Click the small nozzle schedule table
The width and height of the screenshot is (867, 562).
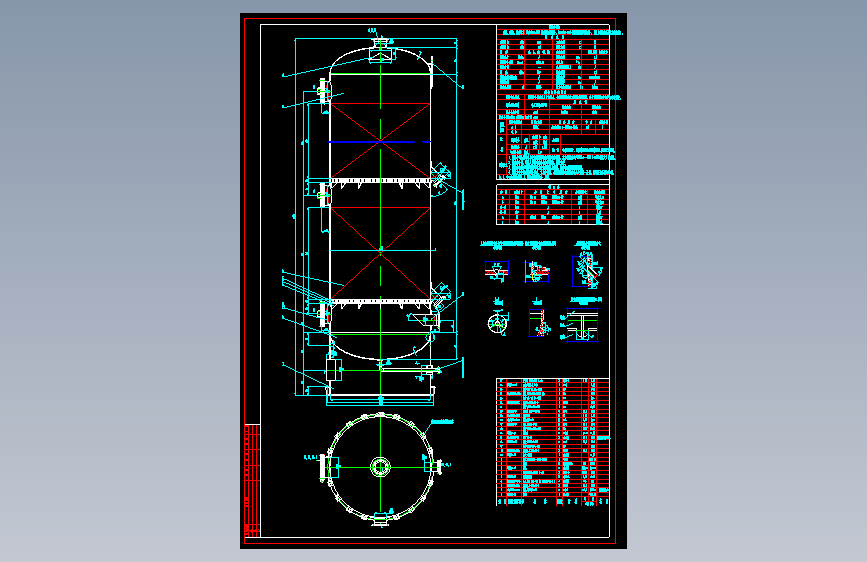click(x=553, y=205)
